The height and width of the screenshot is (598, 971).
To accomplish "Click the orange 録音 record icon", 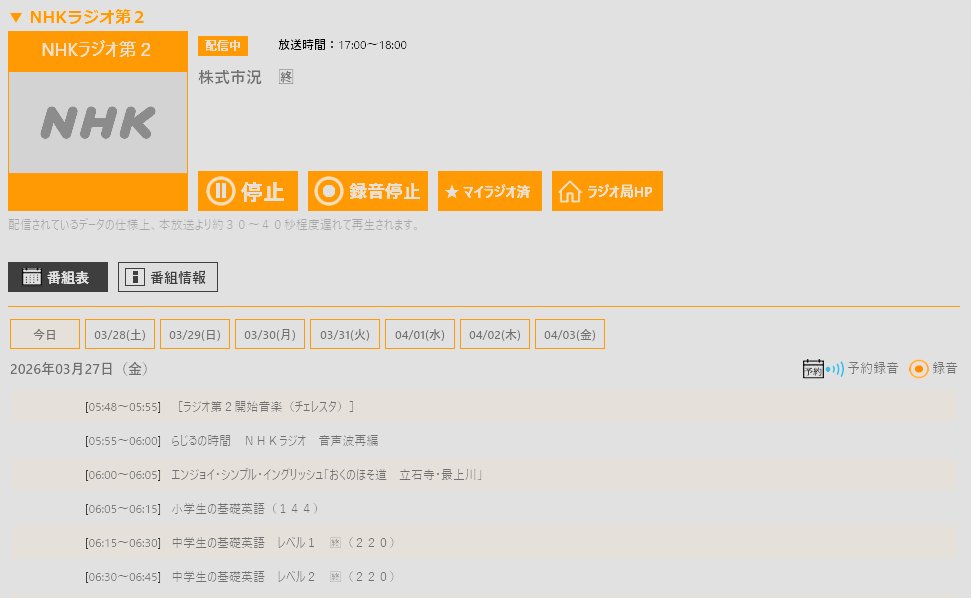I will (919, 368).
